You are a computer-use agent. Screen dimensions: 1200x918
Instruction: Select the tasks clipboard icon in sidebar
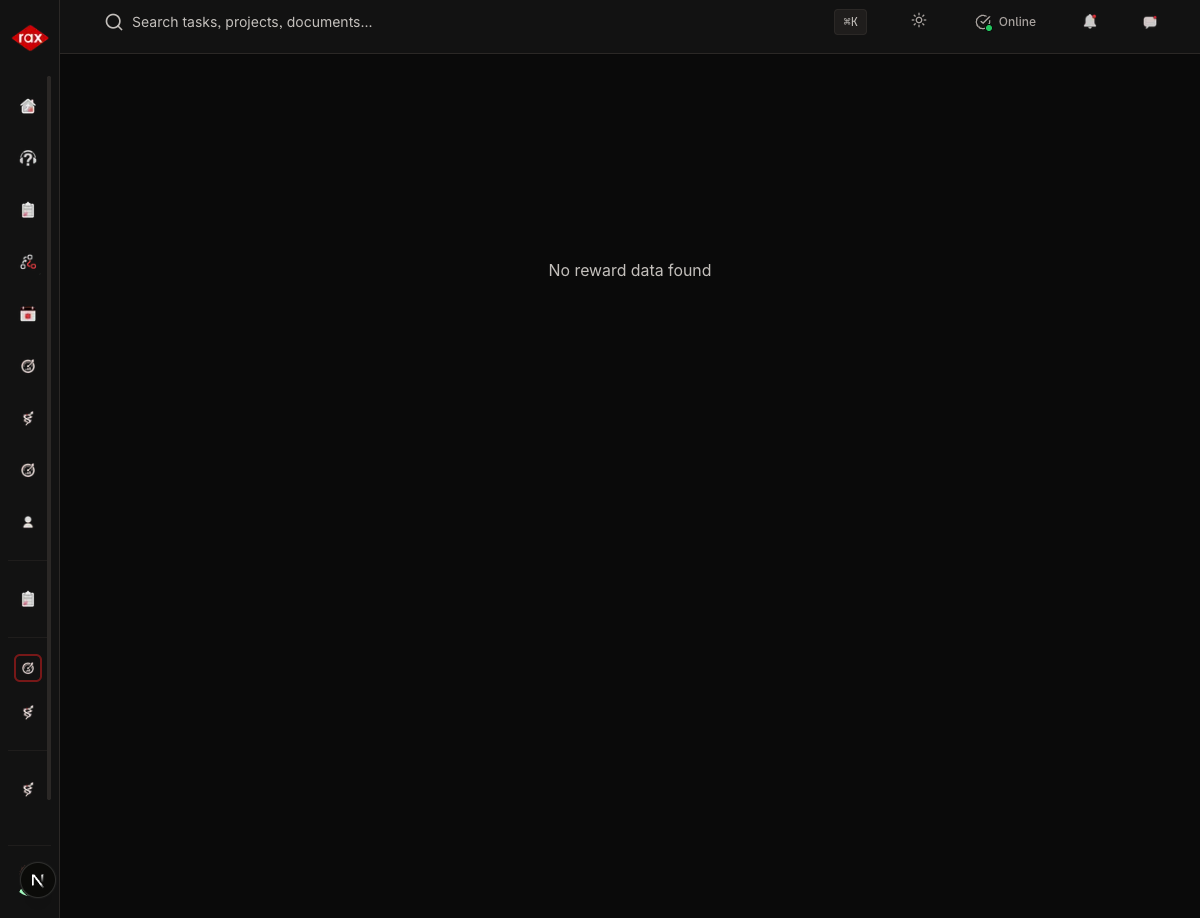coord(28,210)
